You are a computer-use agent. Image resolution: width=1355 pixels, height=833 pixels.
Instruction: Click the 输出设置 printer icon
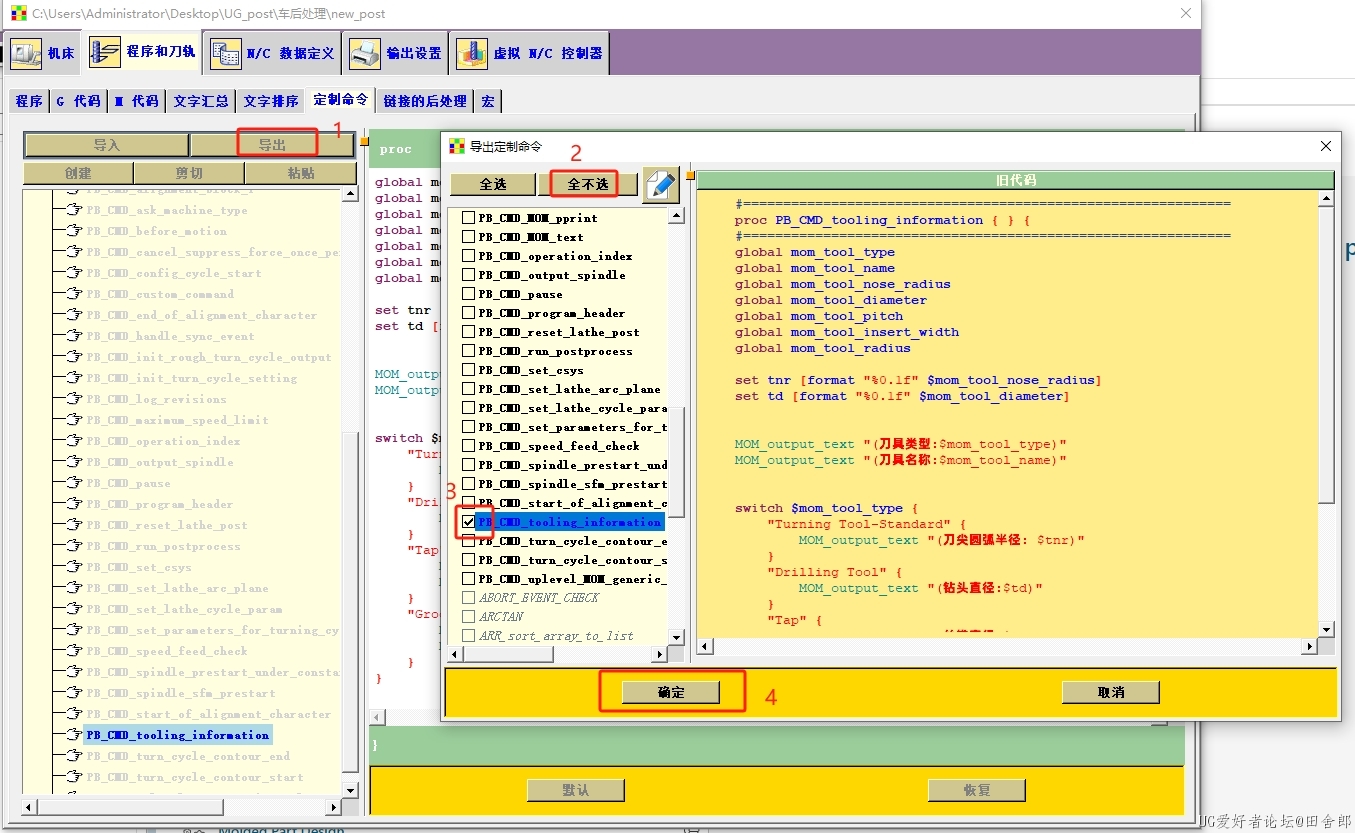tap(365, 53)
